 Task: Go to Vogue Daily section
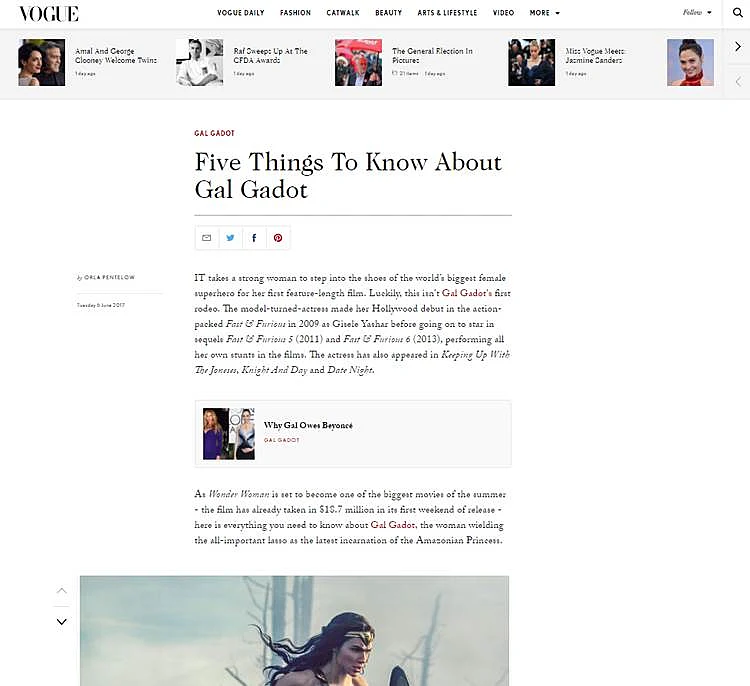(241, 13)
